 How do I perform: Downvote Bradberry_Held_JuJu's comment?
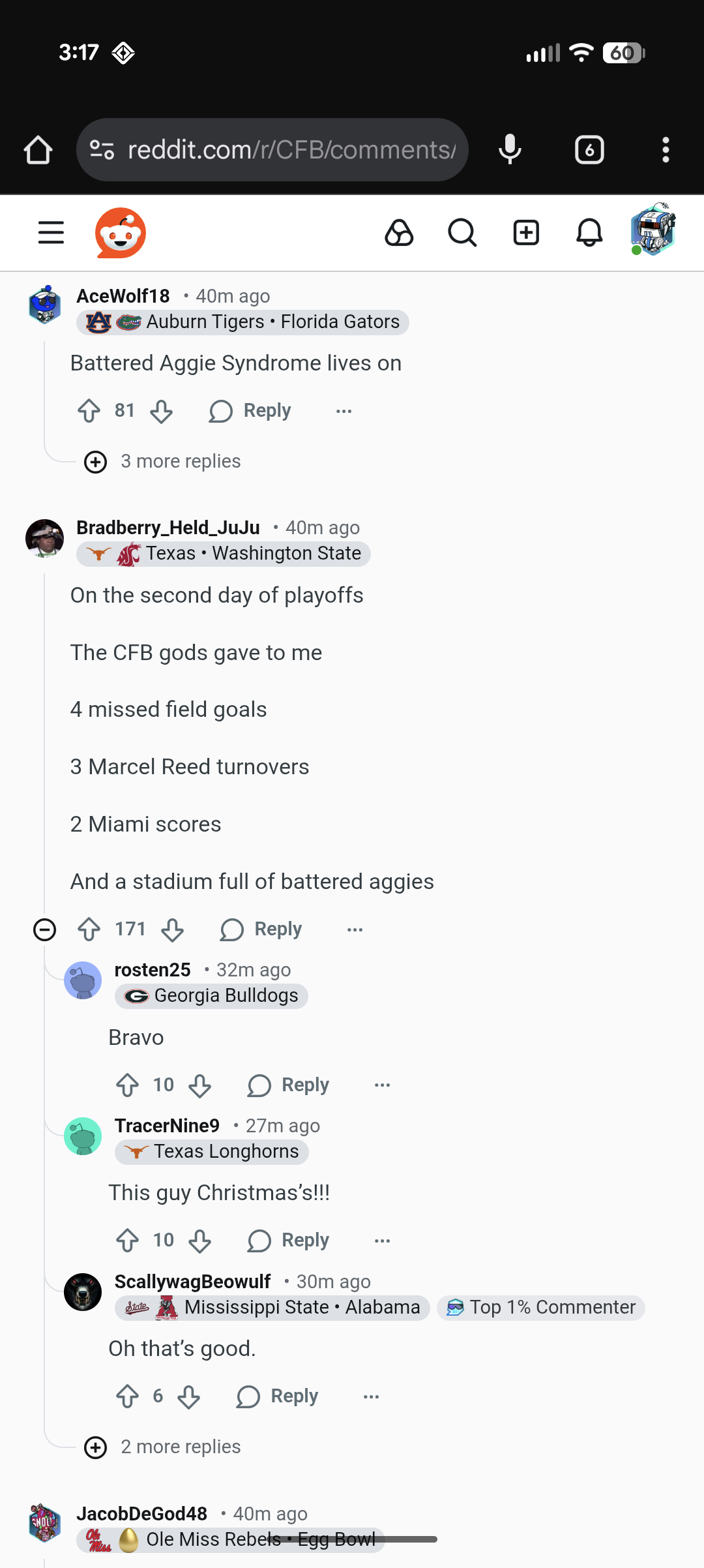pos(173,929)
